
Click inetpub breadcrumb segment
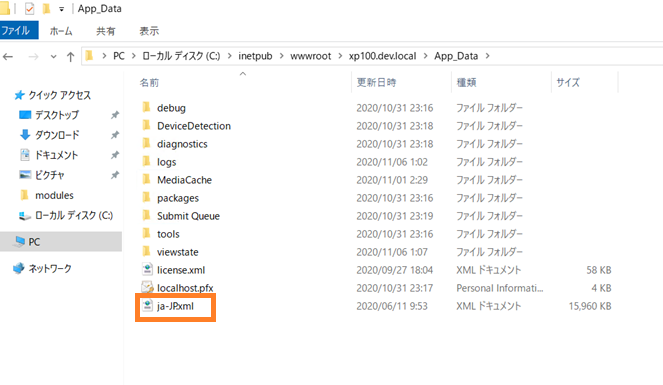click(x=255, y=56)
